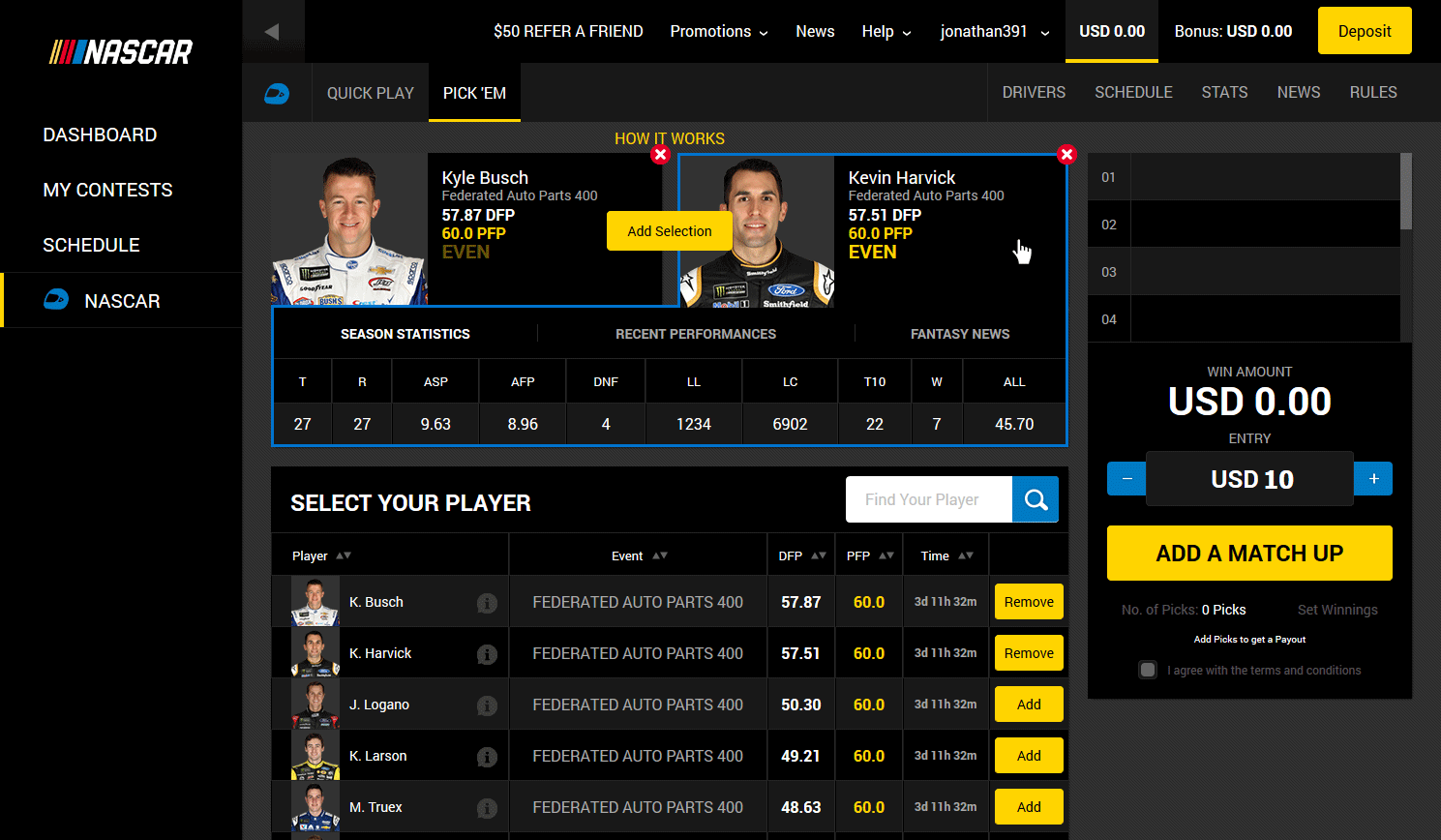Switch to Quick Play tab
Image resolution: width=1441 pixels, height=840 pixels.
(x=371, y=93)
